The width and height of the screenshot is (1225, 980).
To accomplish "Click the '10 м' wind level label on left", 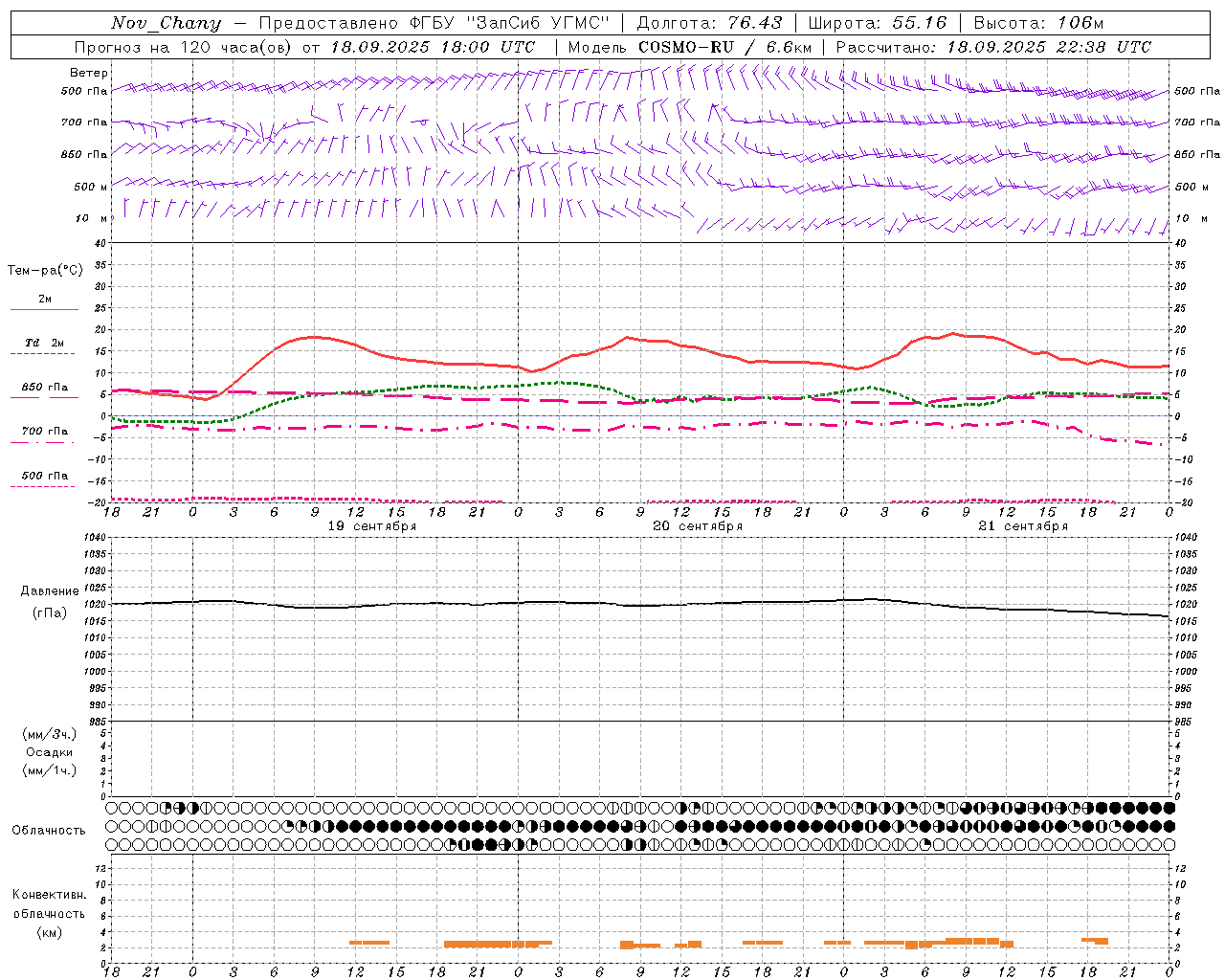I will point(92,218).
